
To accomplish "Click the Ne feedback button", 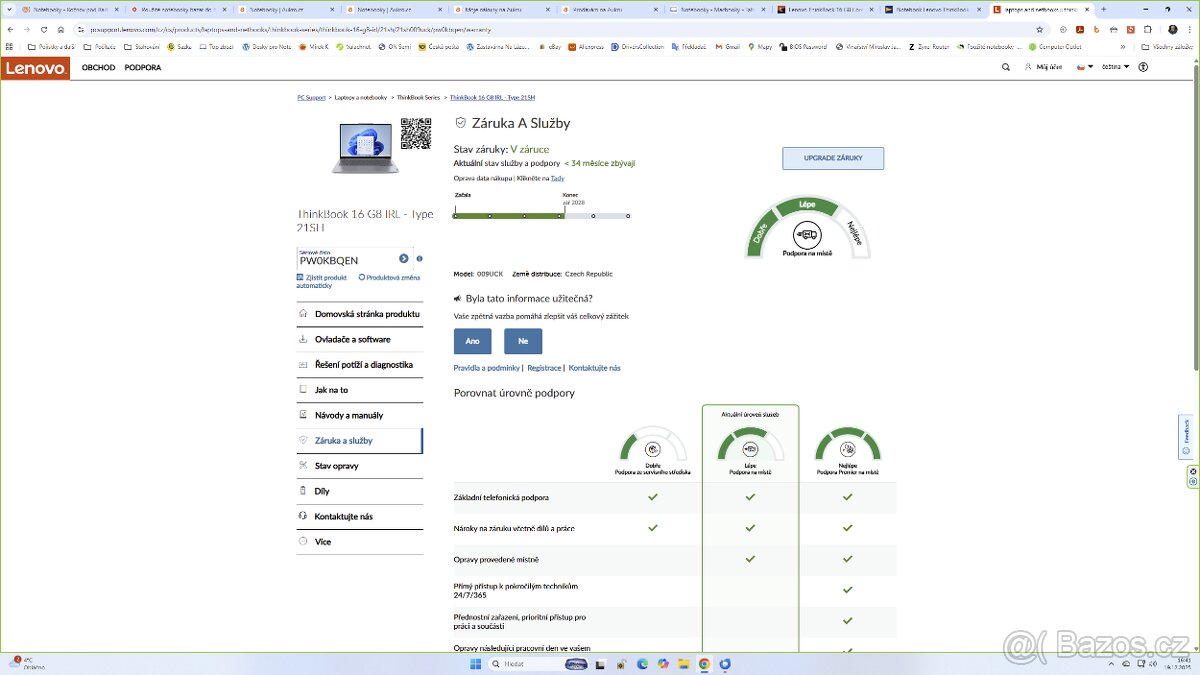I will point(522,341).
